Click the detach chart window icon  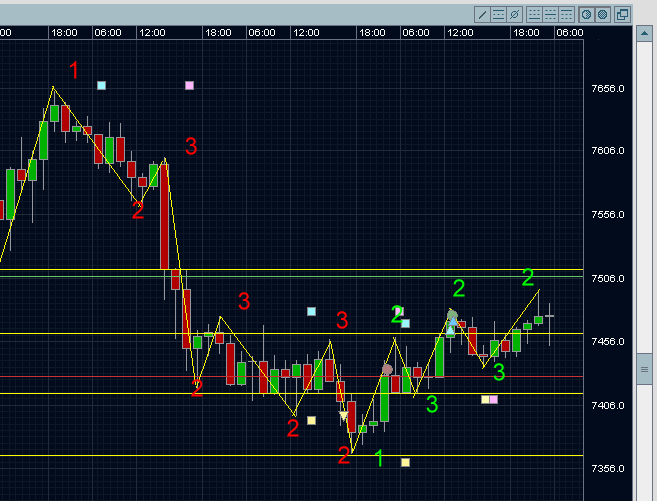(622, 14)
